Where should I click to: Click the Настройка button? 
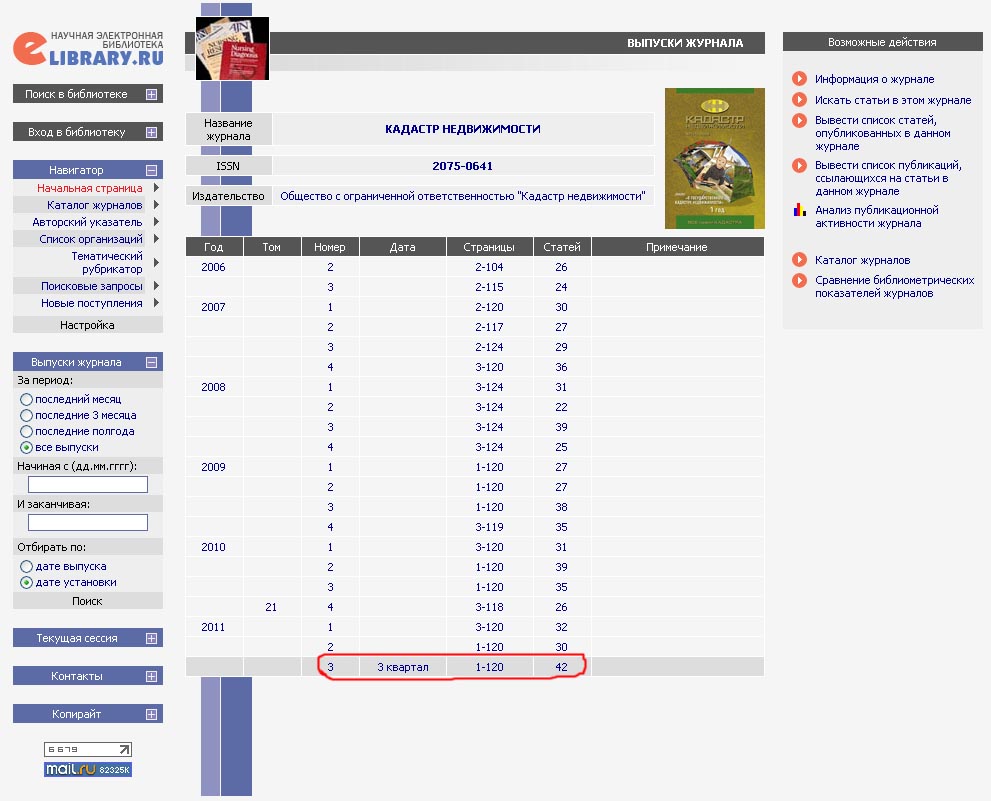[87, 325]
